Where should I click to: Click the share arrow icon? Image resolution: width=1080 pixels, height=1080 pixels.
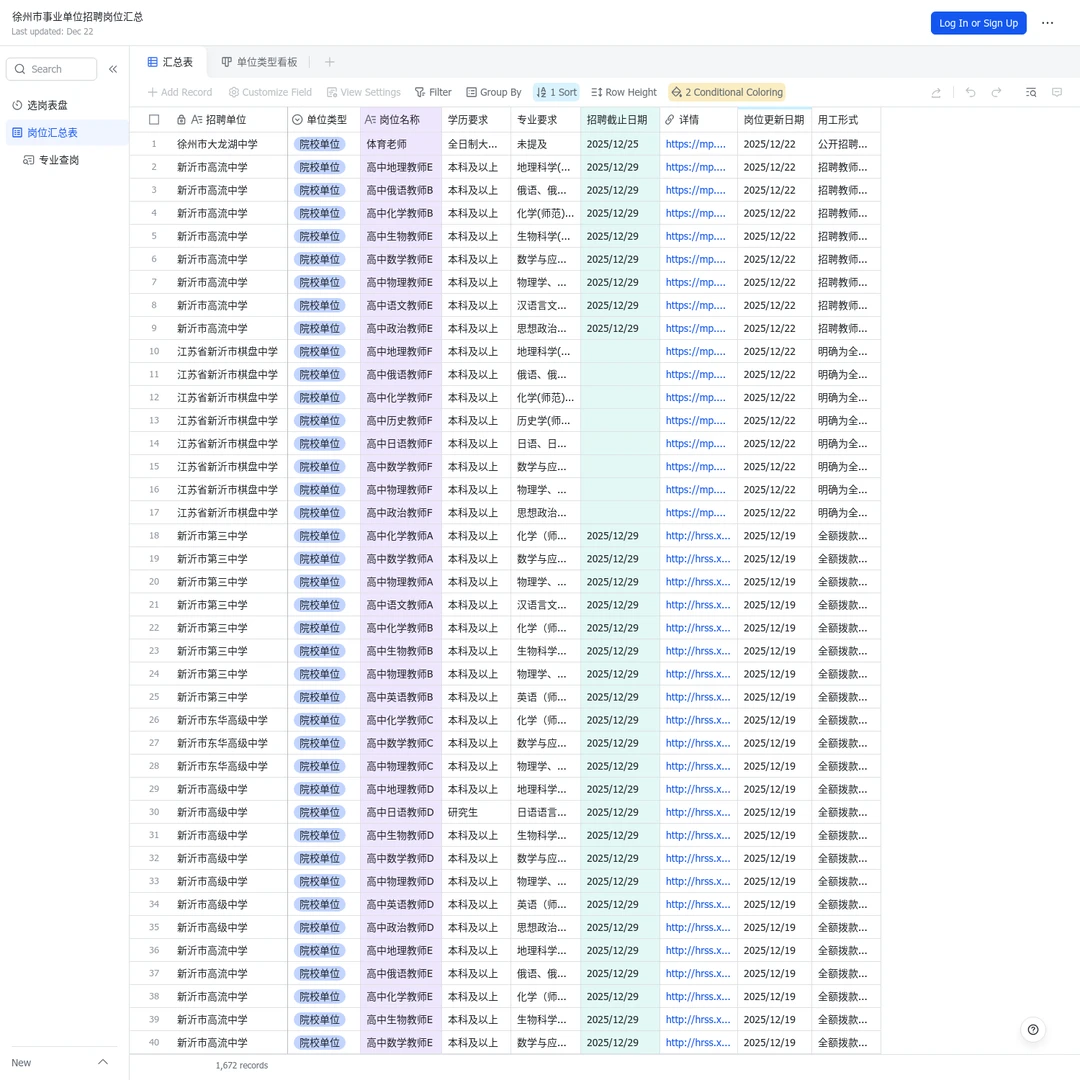click(936, 92)
